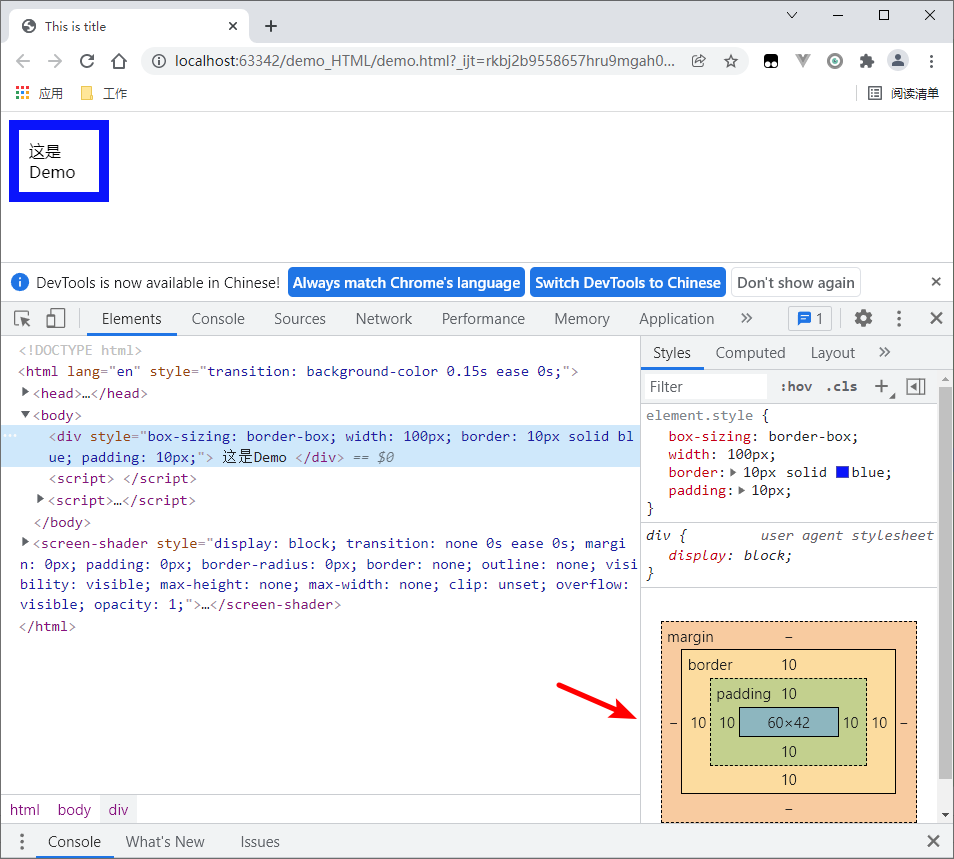The height and width of the screenshot is (859, 954).
Task: Bookmark this page with star icon
Action: 731,61
